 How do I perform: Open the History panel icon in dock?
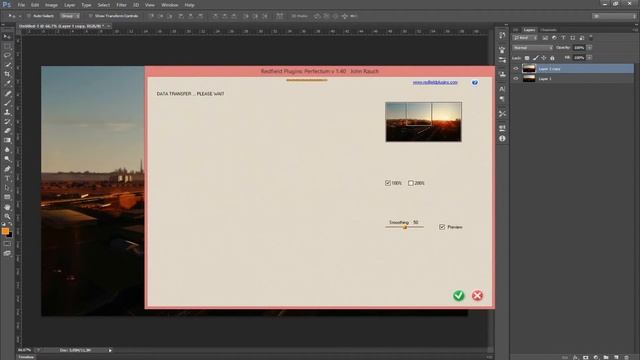[x=502, y=36]
